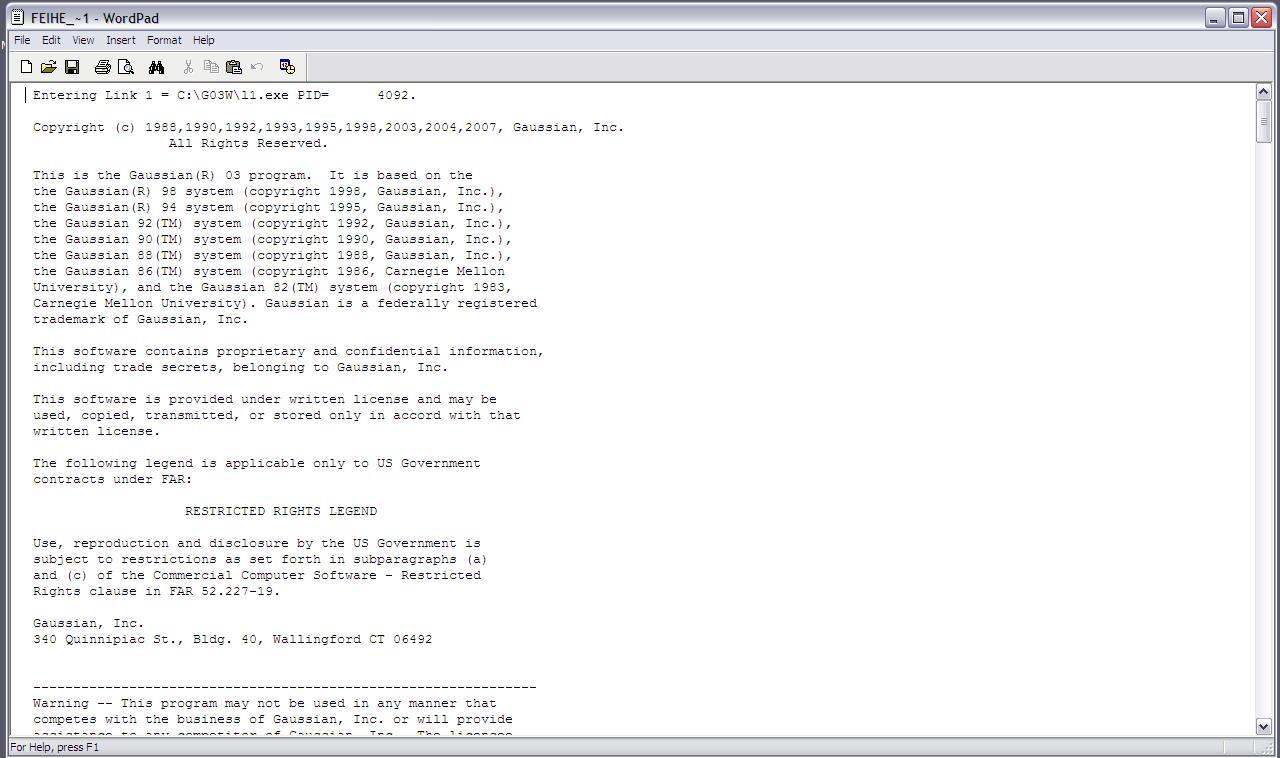The width and height of the screenshot is (1280, 758).
Task: Click the line "This software is provided under written license"
Action: [264, 399]
